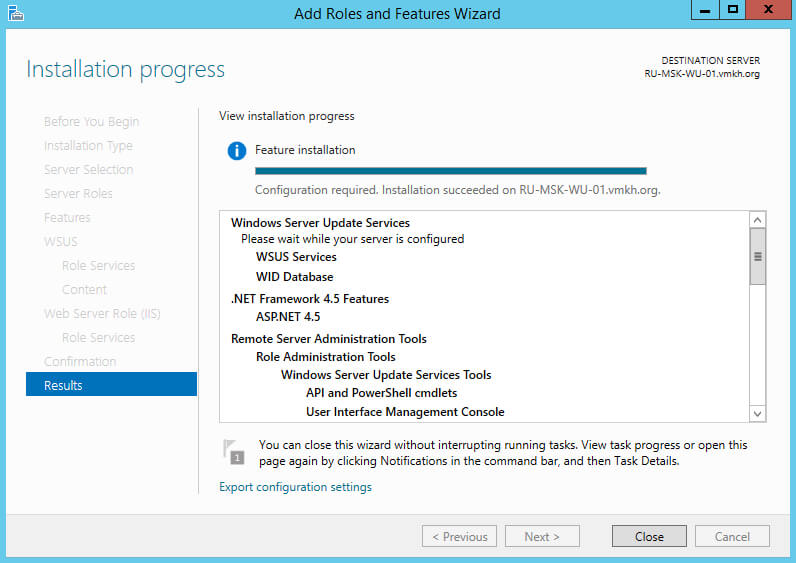The image size is (796, 563).
Task: Click the wizard icon in the title bar
Action: [x=16, y=13]
